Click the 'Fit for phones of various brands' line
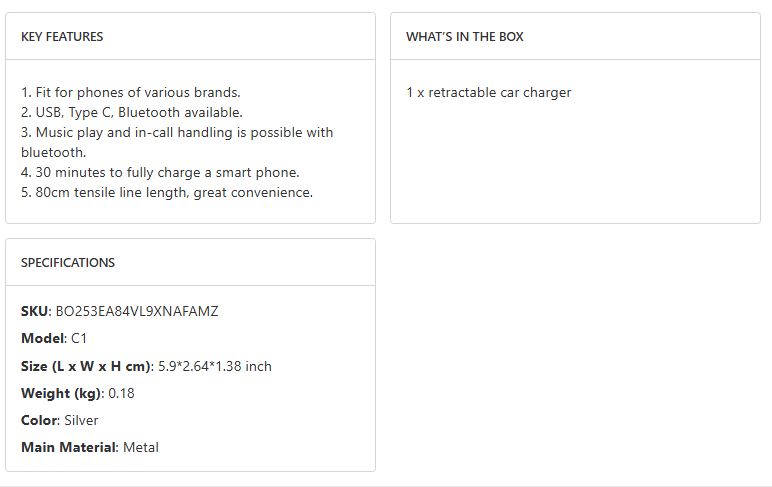The width and height of the screenshot is (772, 487). coord(131,92)
